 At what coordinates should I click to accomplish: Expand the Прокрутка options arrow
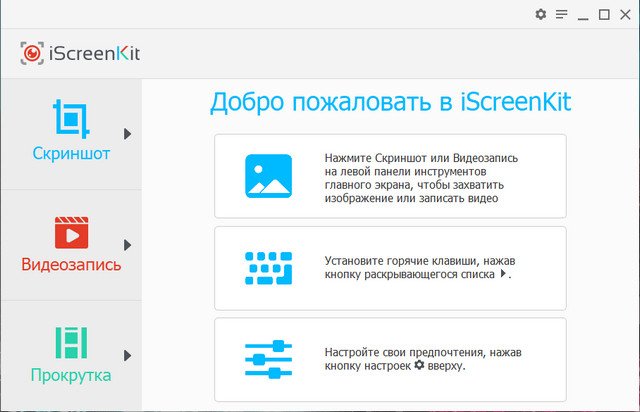click(127, 356)
